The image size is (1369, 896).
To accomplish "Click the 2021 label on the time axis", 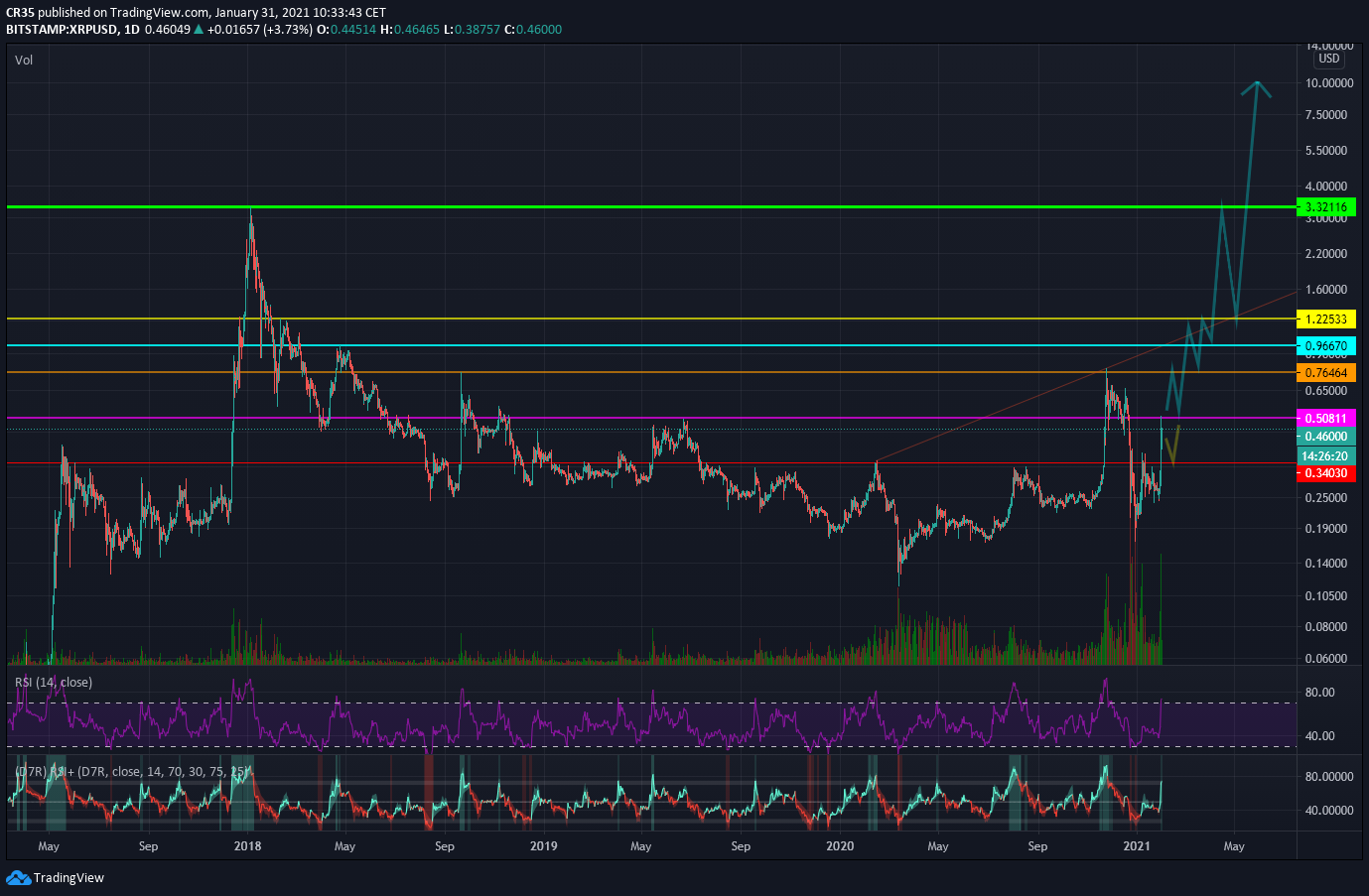I will (x=1136, y=846).
